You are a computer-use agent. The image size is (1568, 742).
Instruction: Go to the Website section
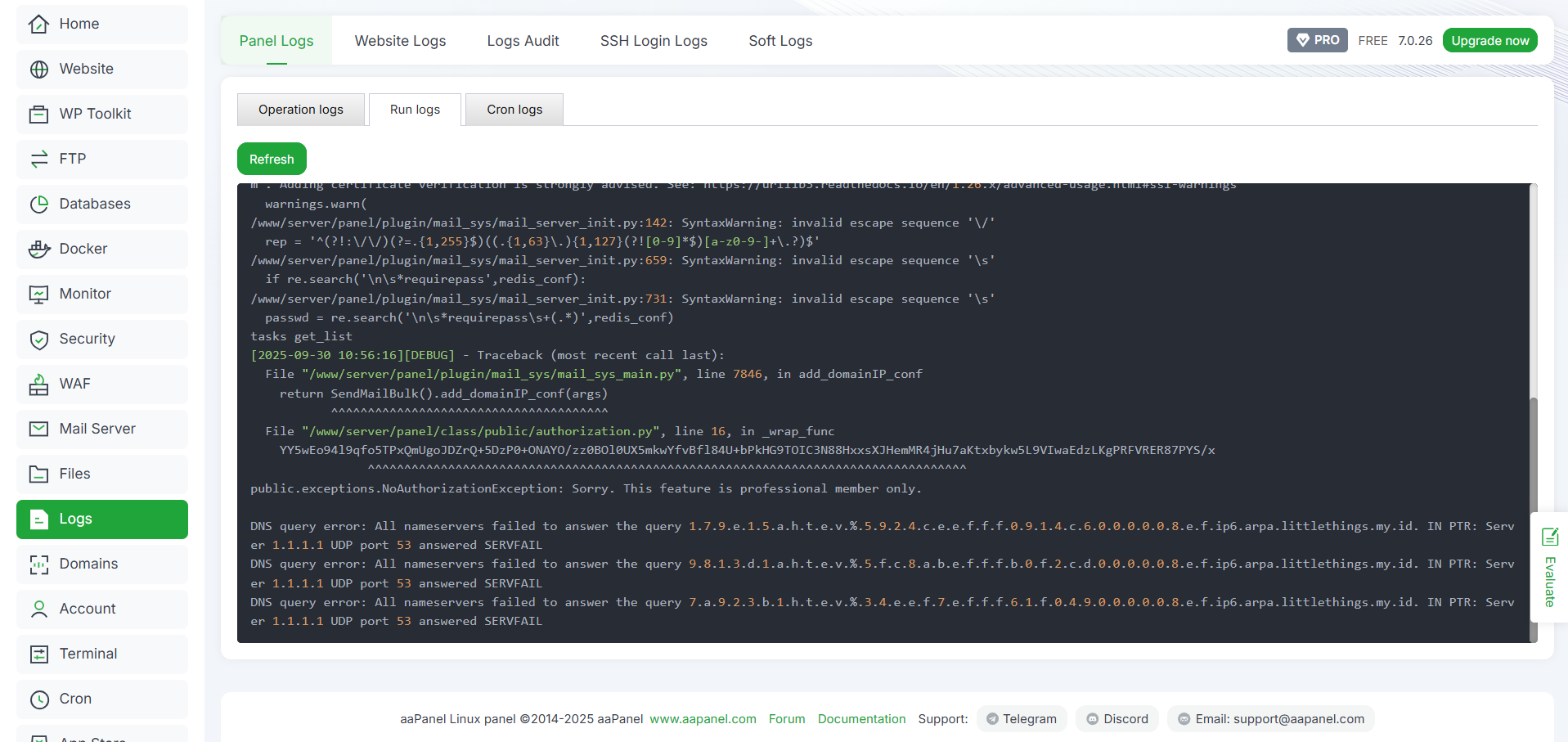tap(102, 69)
